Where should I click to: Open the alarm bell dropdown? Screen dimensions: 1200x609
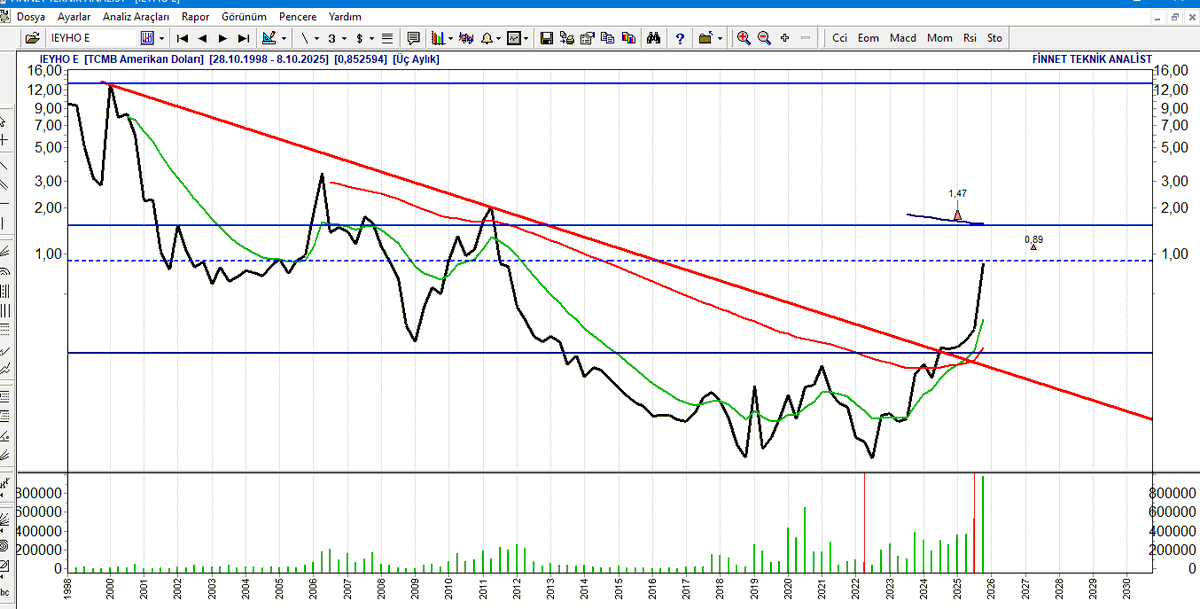click(498, 38)
